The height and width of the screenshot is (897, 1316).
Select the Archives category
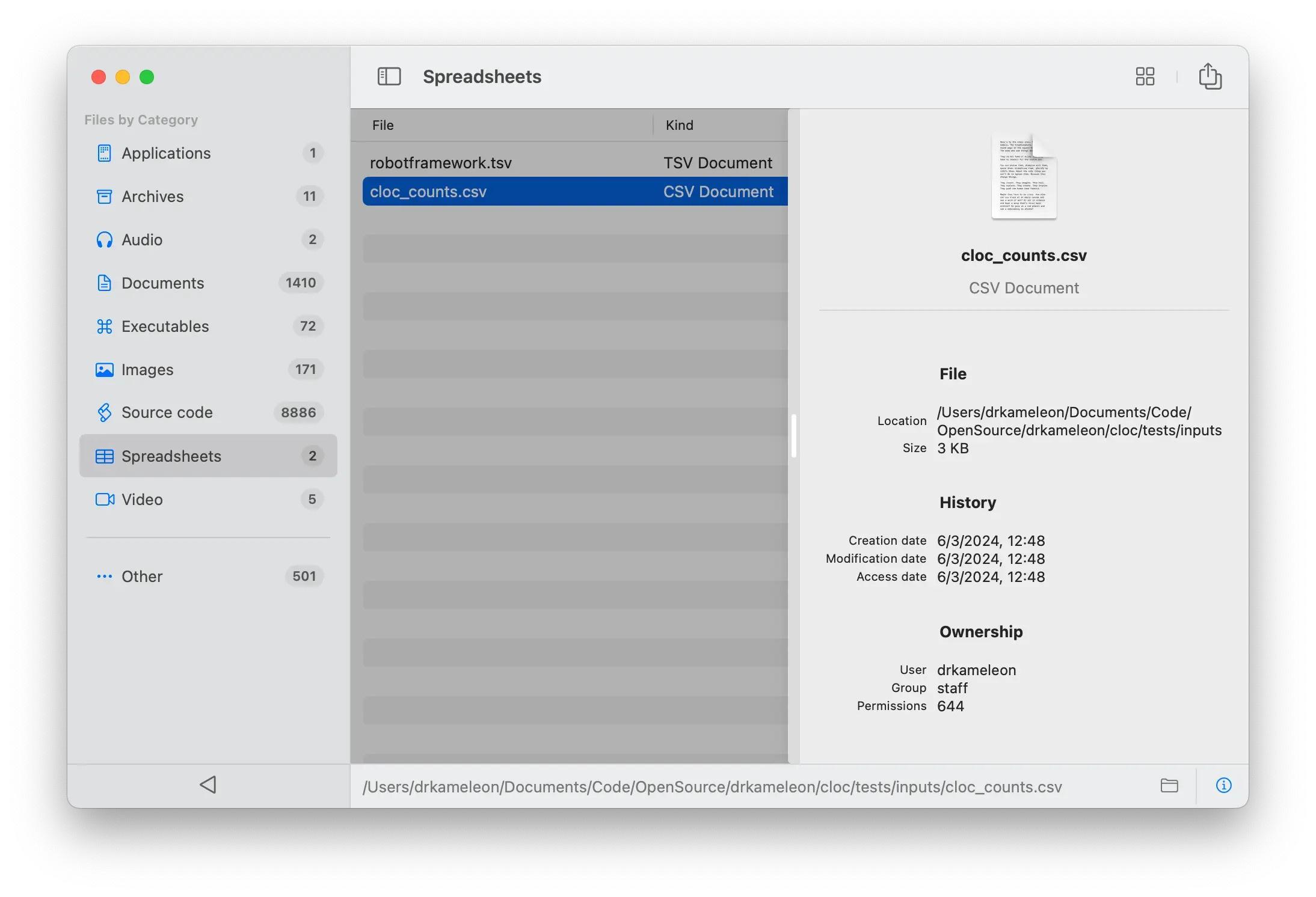pos(152,197)
